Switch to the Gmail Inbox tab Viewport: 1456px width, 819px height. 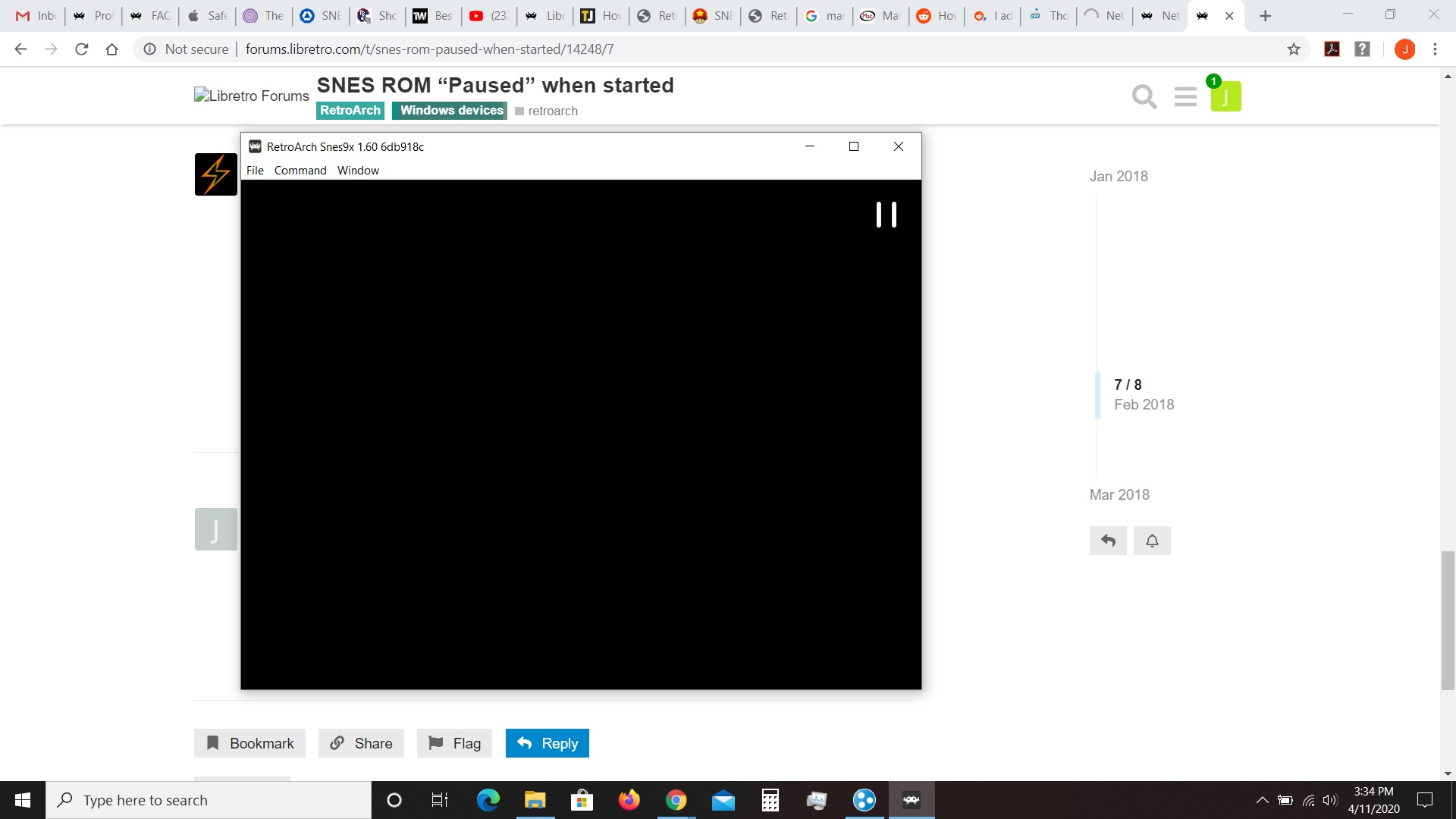tap(36, 16)
